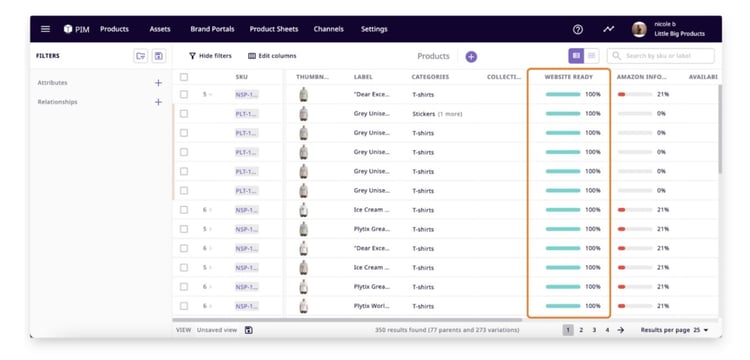Expand variations of Plytix Worl... product
The image size is (750, 360).
(207, 306)
